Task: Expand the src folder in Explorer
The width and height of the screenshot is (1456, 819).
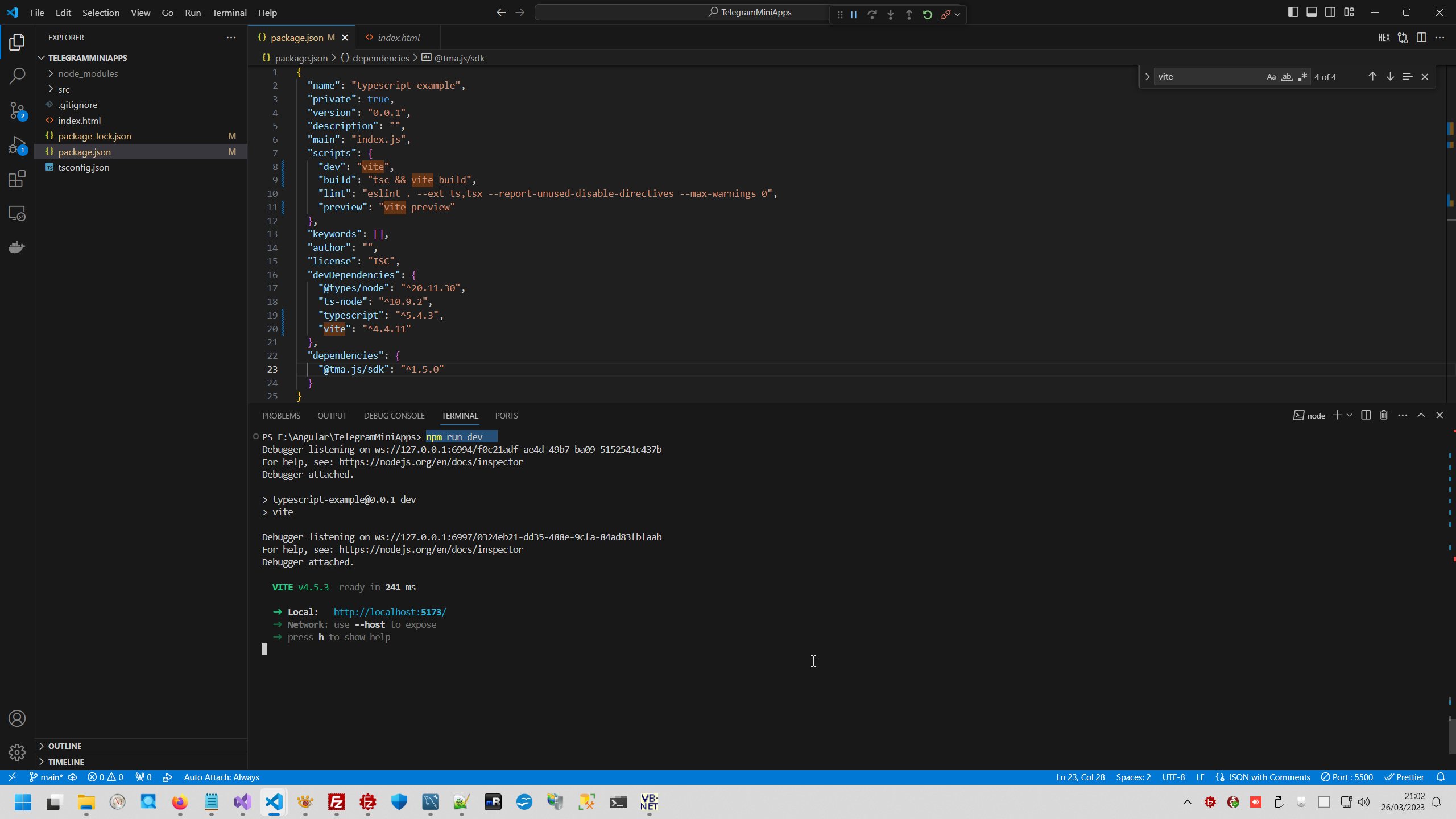Action: coord(64,89)
